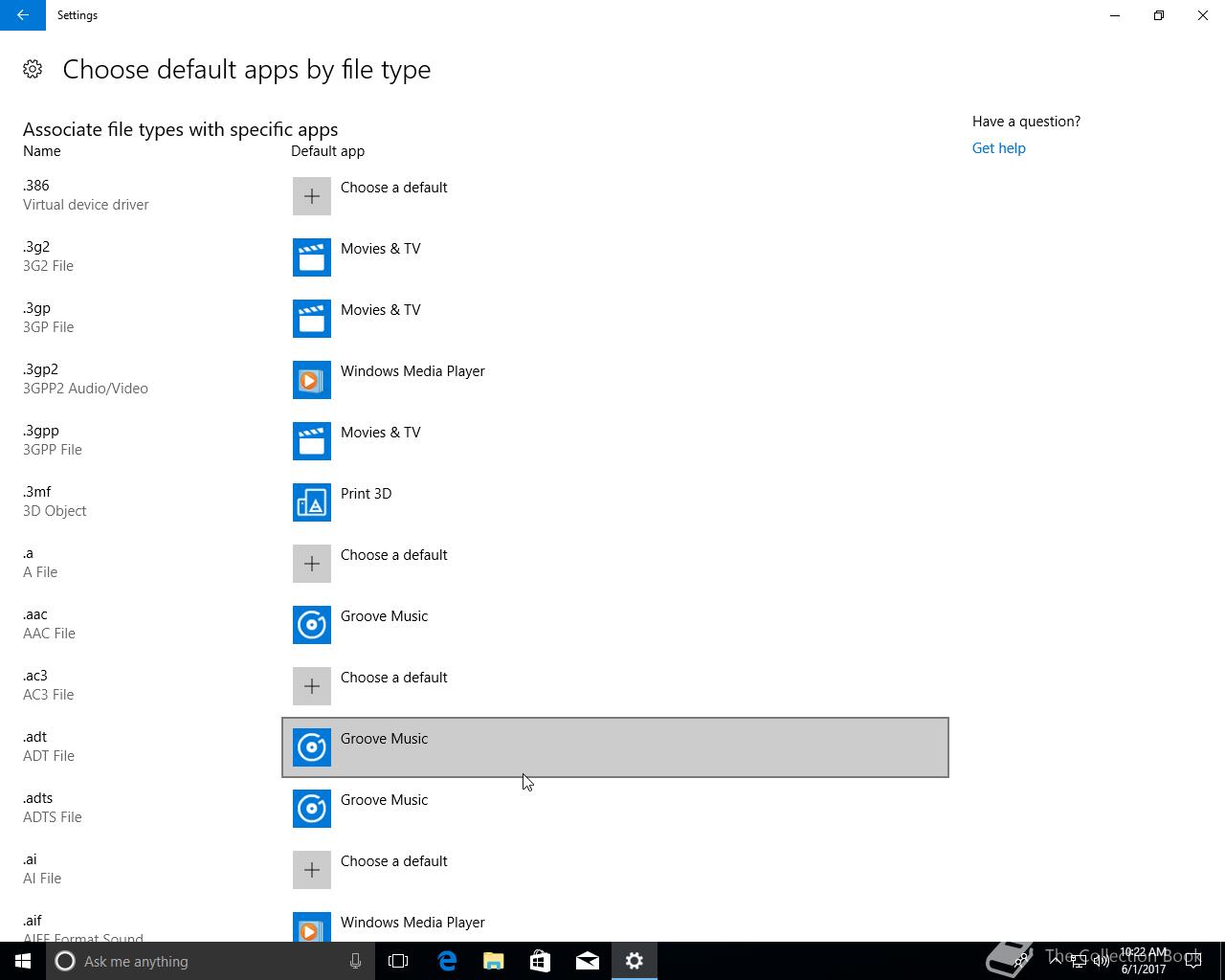Viewport: 1225px width, 980px height.
Task: Click 'Choose a default' label for .ai
Action: (393, 861)
